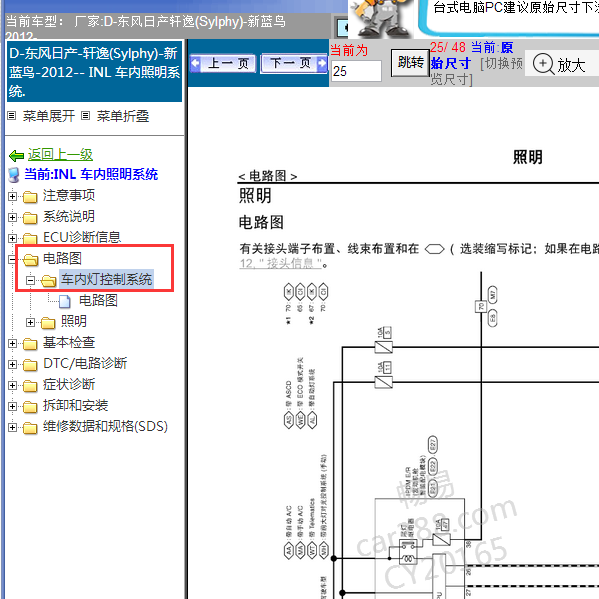Expand the DTC/电路诊断 tree node
Screen dimensions: 599x599
pyautogui.click(x=12, y=364)
